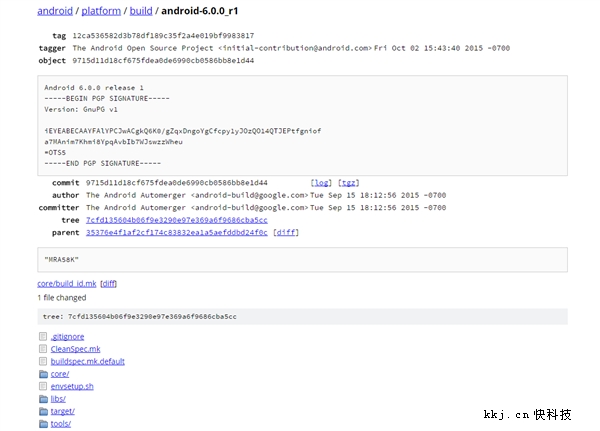This screenshot has height=431, width=600.
Task: Open the CleanSpec.mk file link
Action: pos(75,349)
